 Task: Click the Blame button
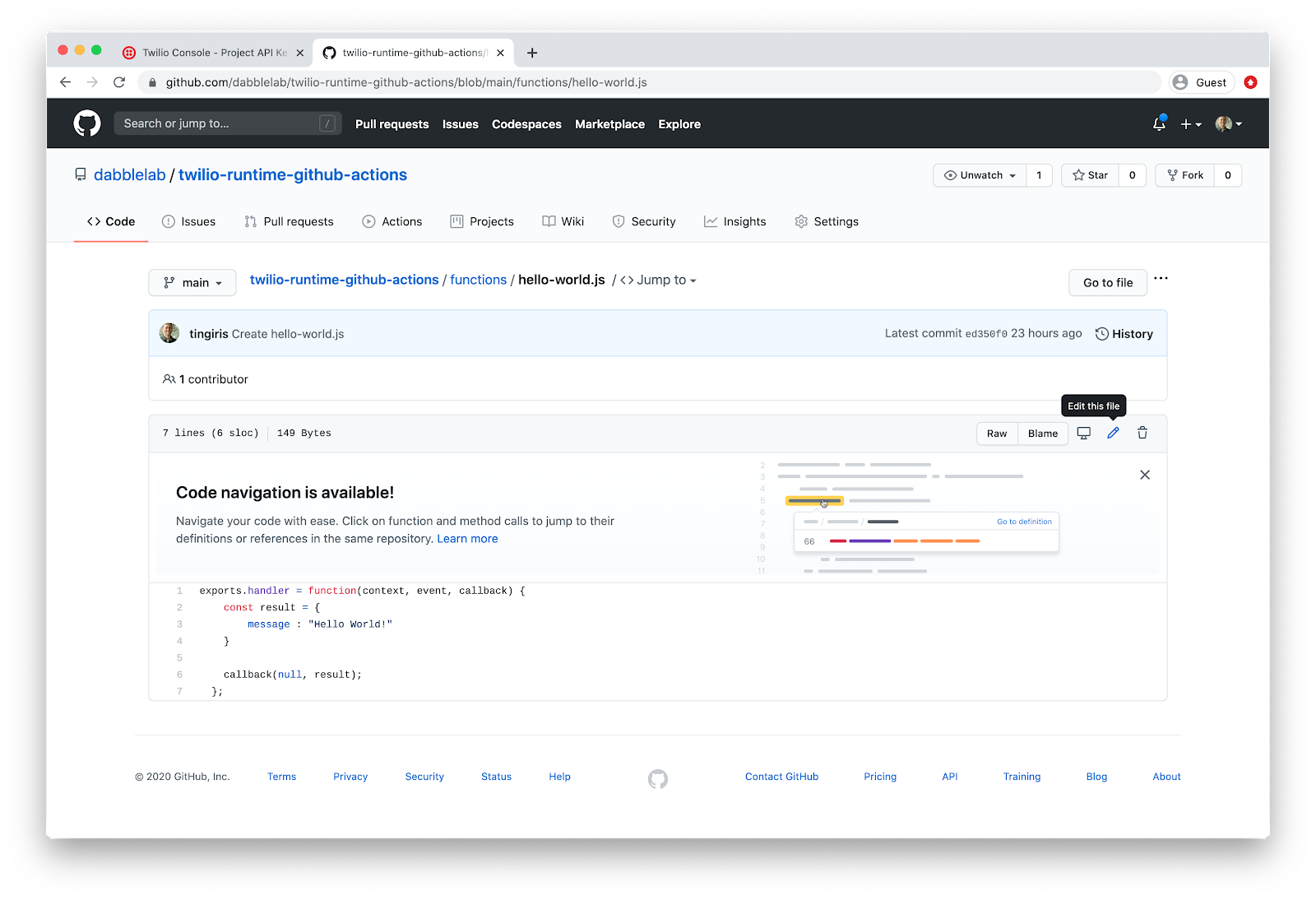1043,434
